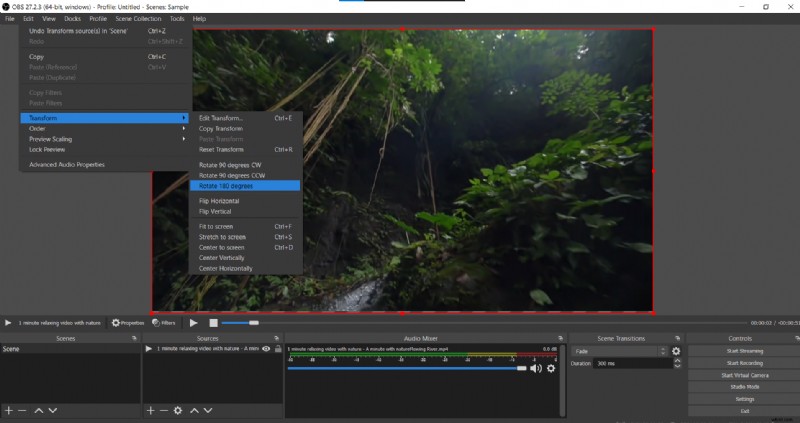
Task: Open the scene transition properties gear
Action: [676, 351]
